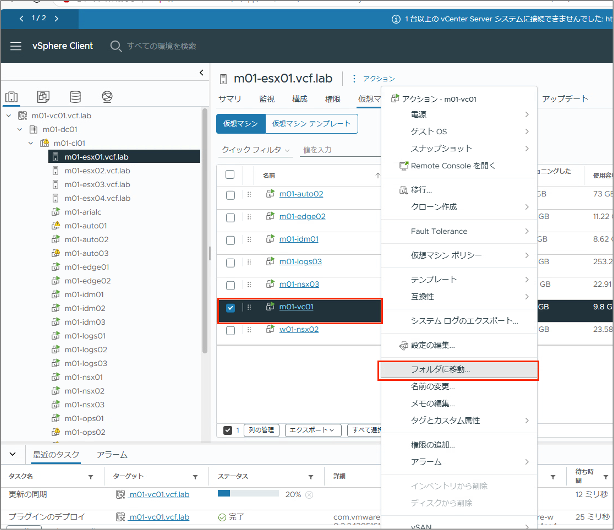Switch to the Summary tab
Screen dimensions: 614x530
[229, 99]
